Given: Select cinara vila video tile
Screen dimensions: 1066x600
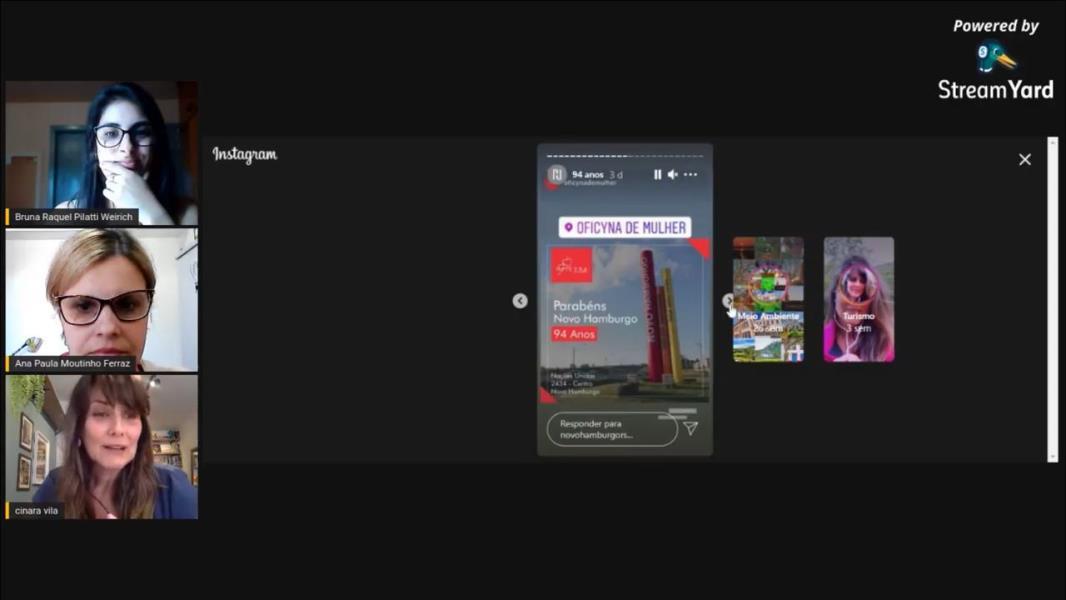Looking at the screenshot, I should [102, 446].
